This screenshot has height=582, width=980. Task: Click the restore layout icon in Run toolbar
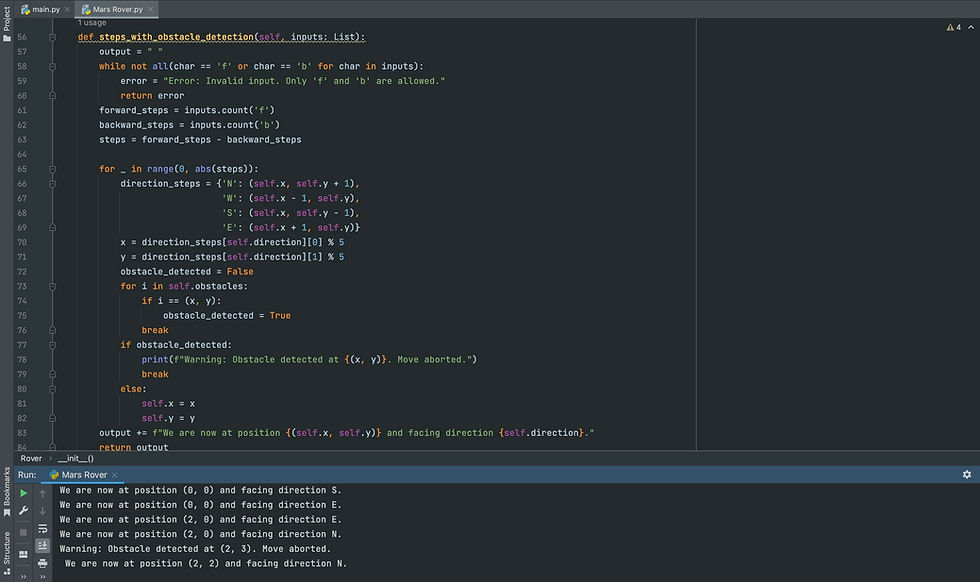coord(24,554)
